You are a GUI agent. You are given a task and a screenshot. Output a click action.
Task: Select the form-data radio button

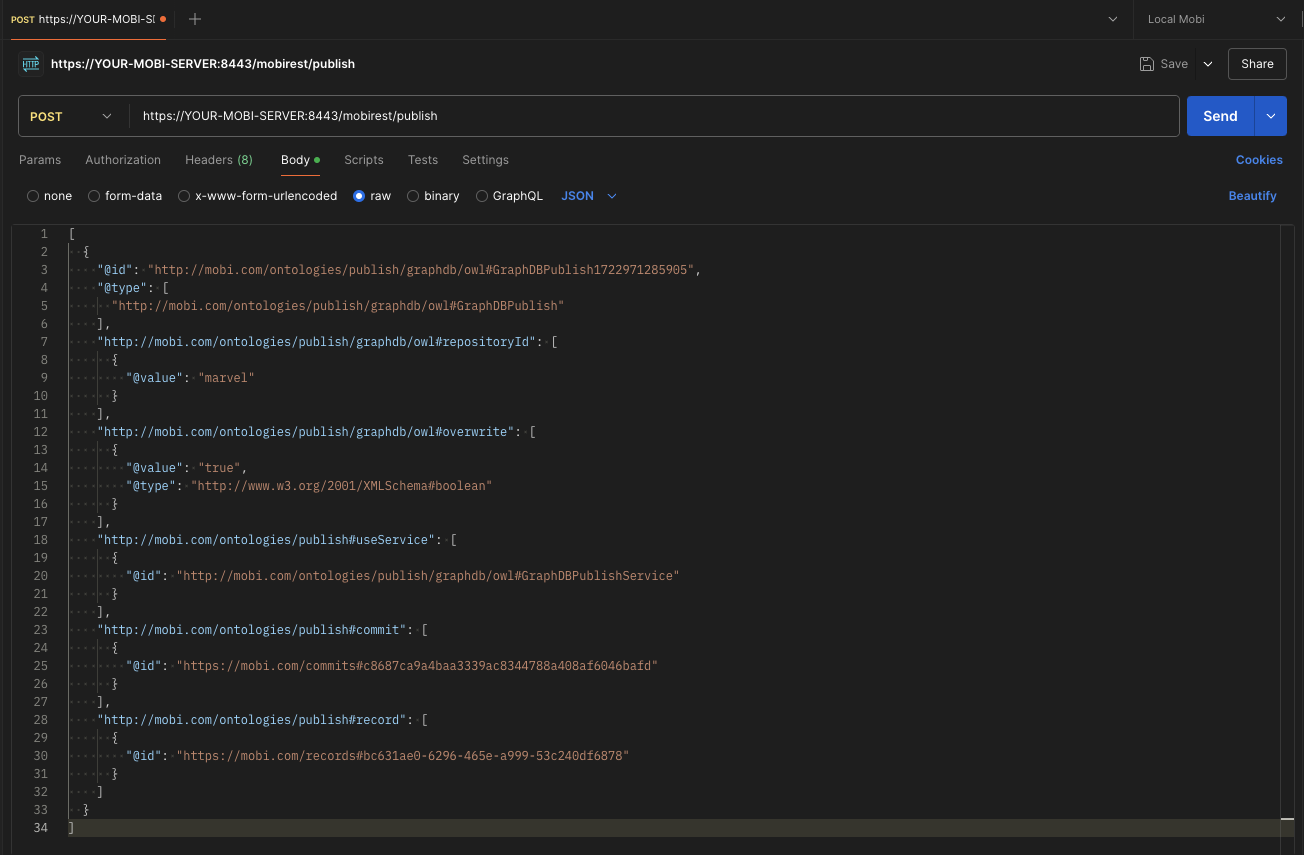[94, 196]
